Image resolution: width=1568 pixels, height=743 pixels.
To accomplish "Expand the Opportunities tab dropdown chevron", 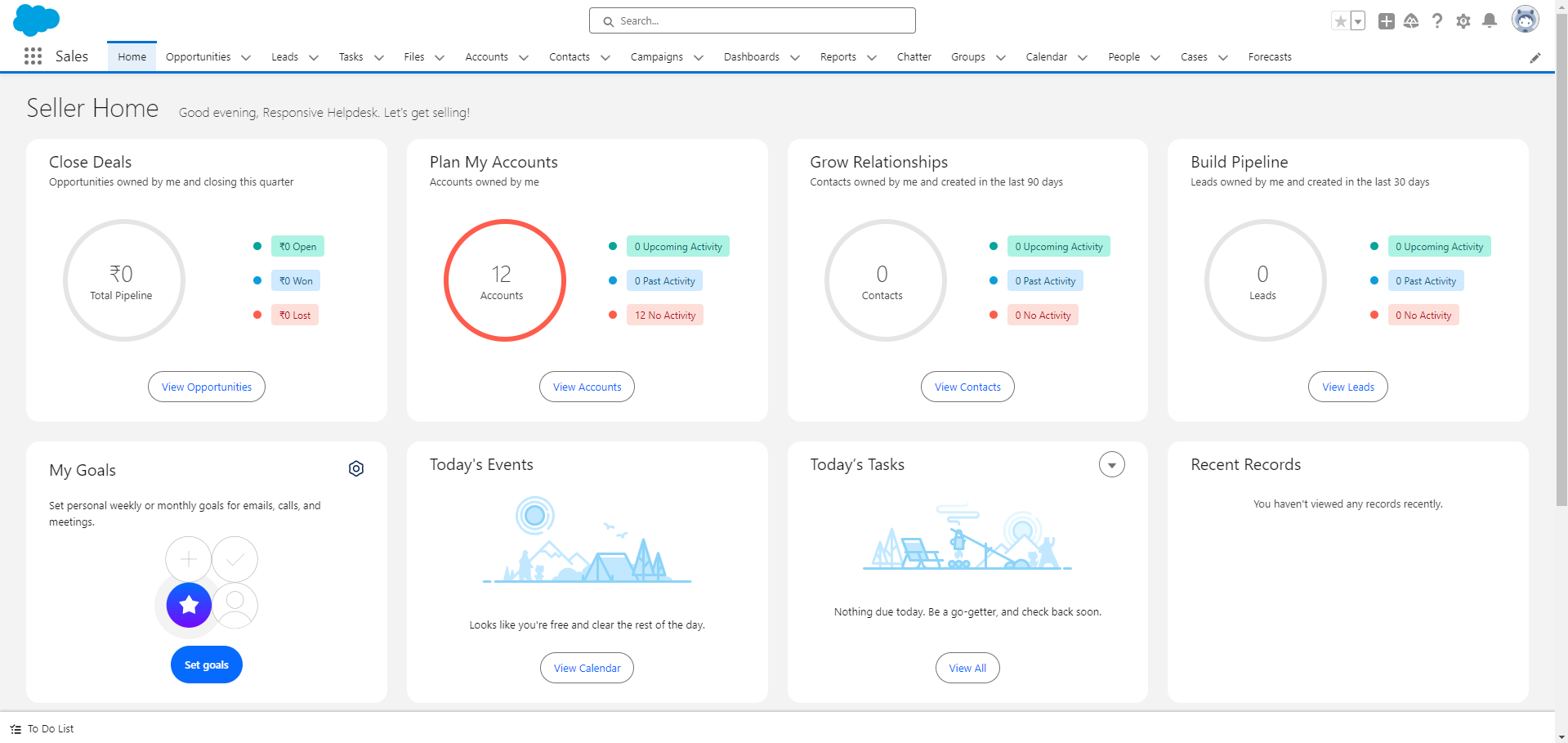I will coord(246,57).
